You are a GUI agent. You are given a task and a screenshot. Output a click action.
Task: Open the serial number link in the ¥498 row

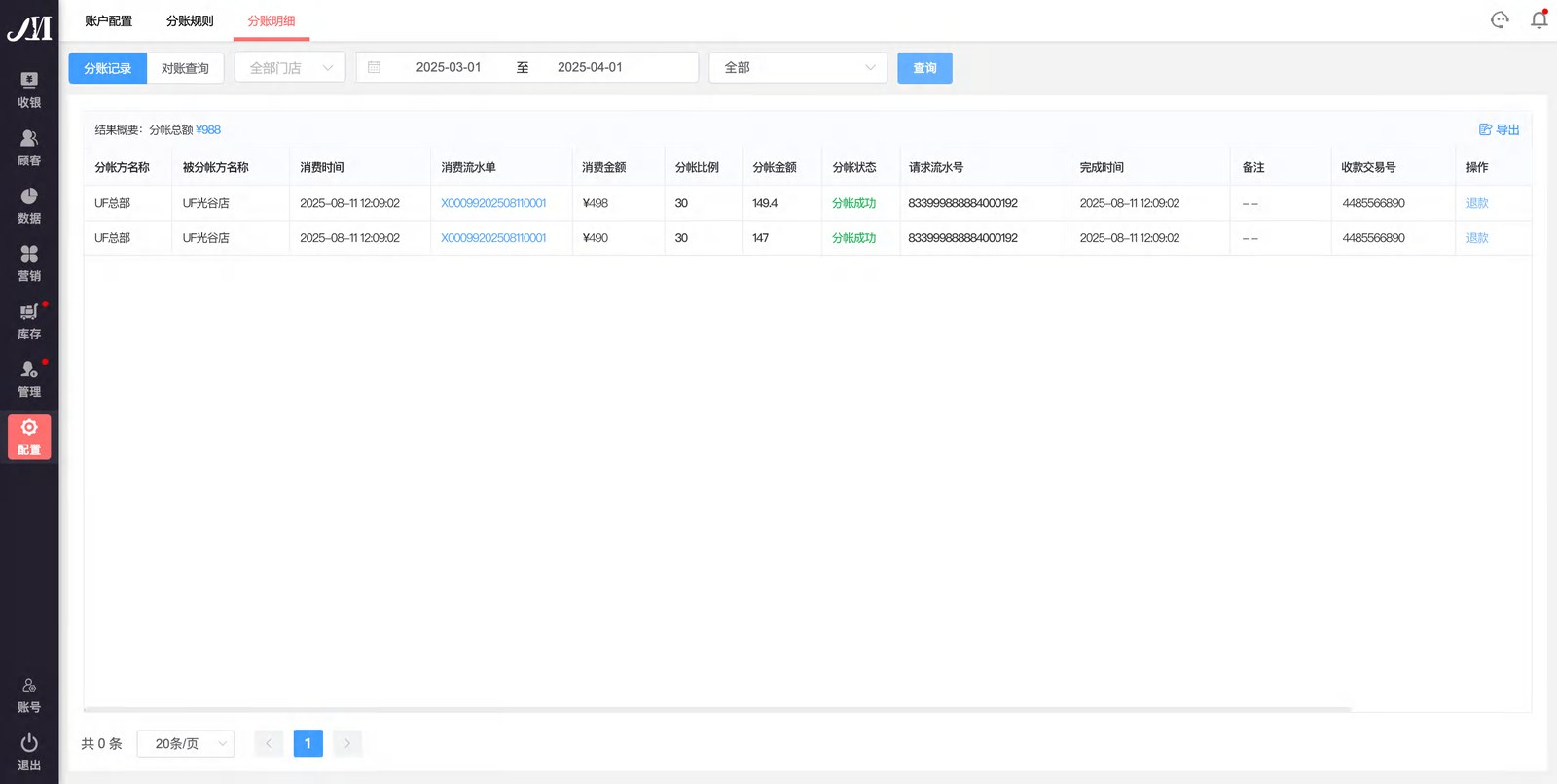click(x=493, y=203)
